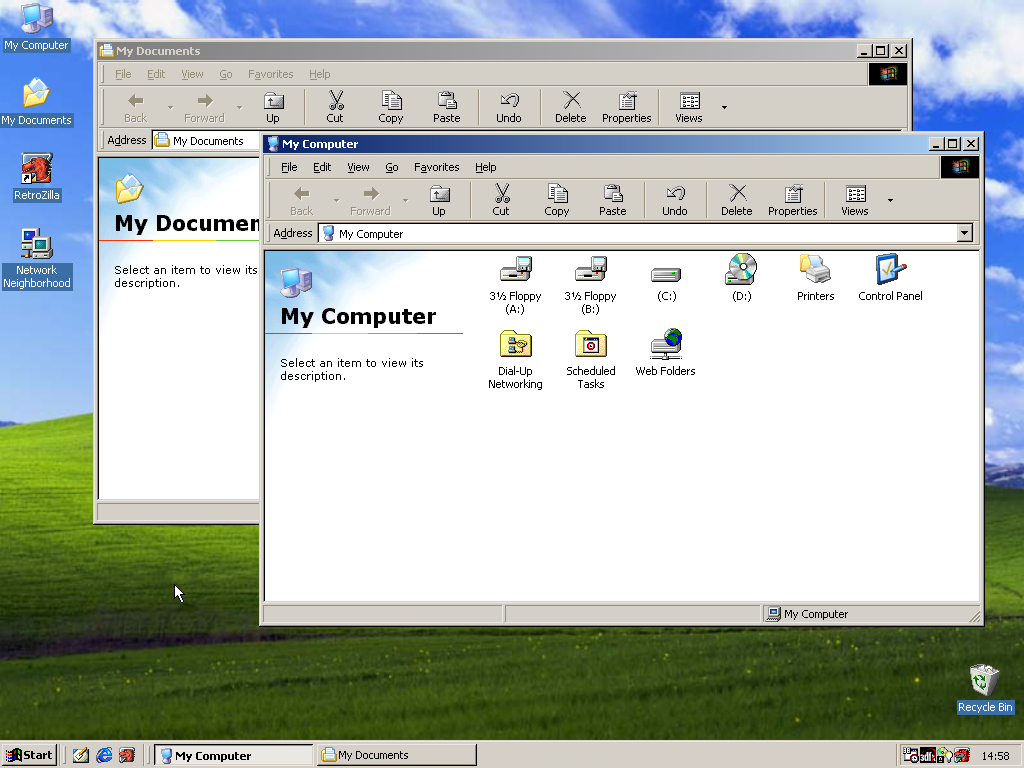Screen dimensions: 1024x768
Task: Select the local disk (C:) icon
Action: click(666, 273)
